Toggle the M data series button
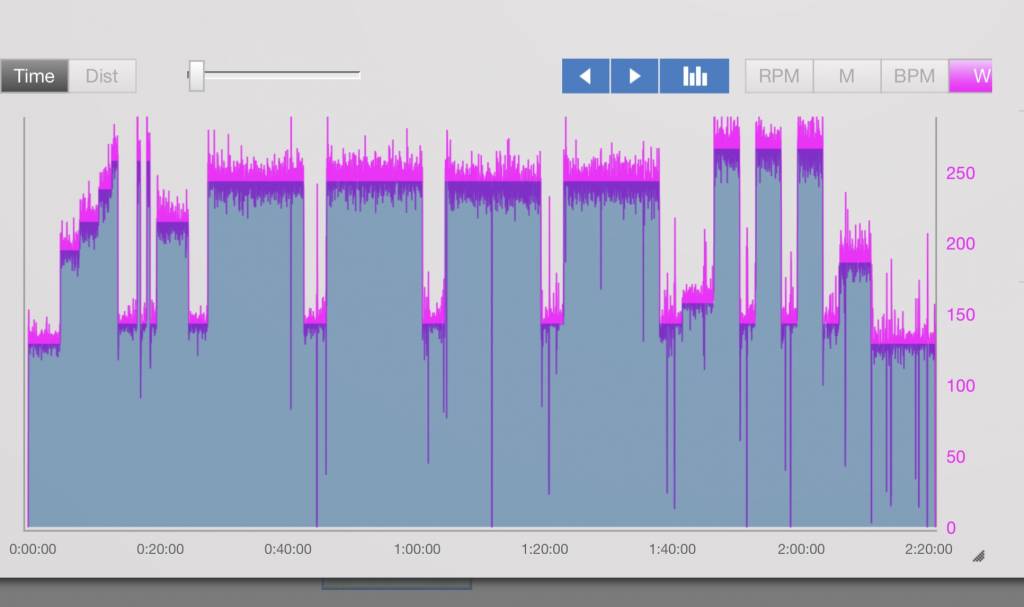The width and height of the screenshot is (1024, 607). pos(846,76)
